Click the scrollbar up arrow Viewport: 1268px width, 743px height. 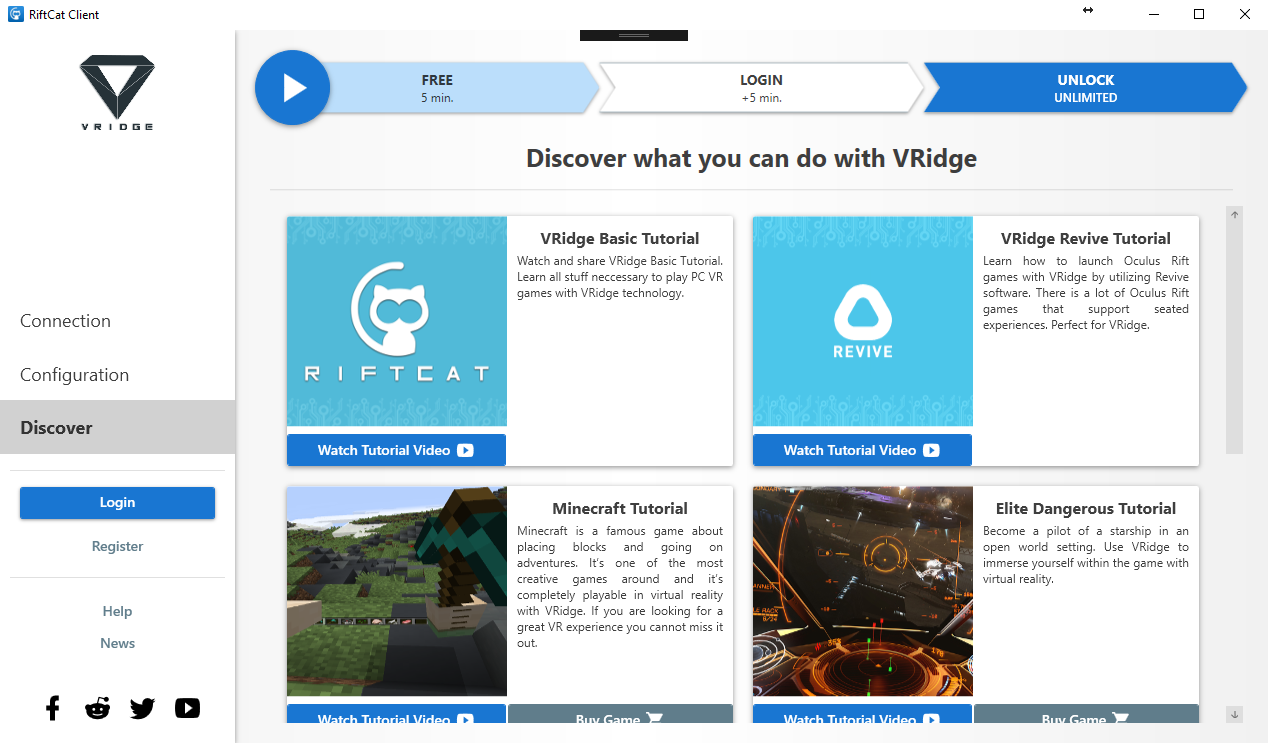[x=1235, y=215]
